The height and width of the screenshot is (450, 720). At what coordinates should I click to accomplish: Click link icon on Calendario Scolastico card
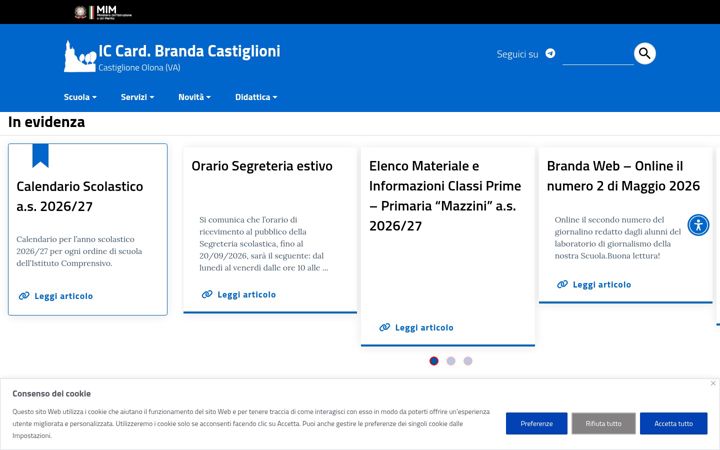pos(24,296)
